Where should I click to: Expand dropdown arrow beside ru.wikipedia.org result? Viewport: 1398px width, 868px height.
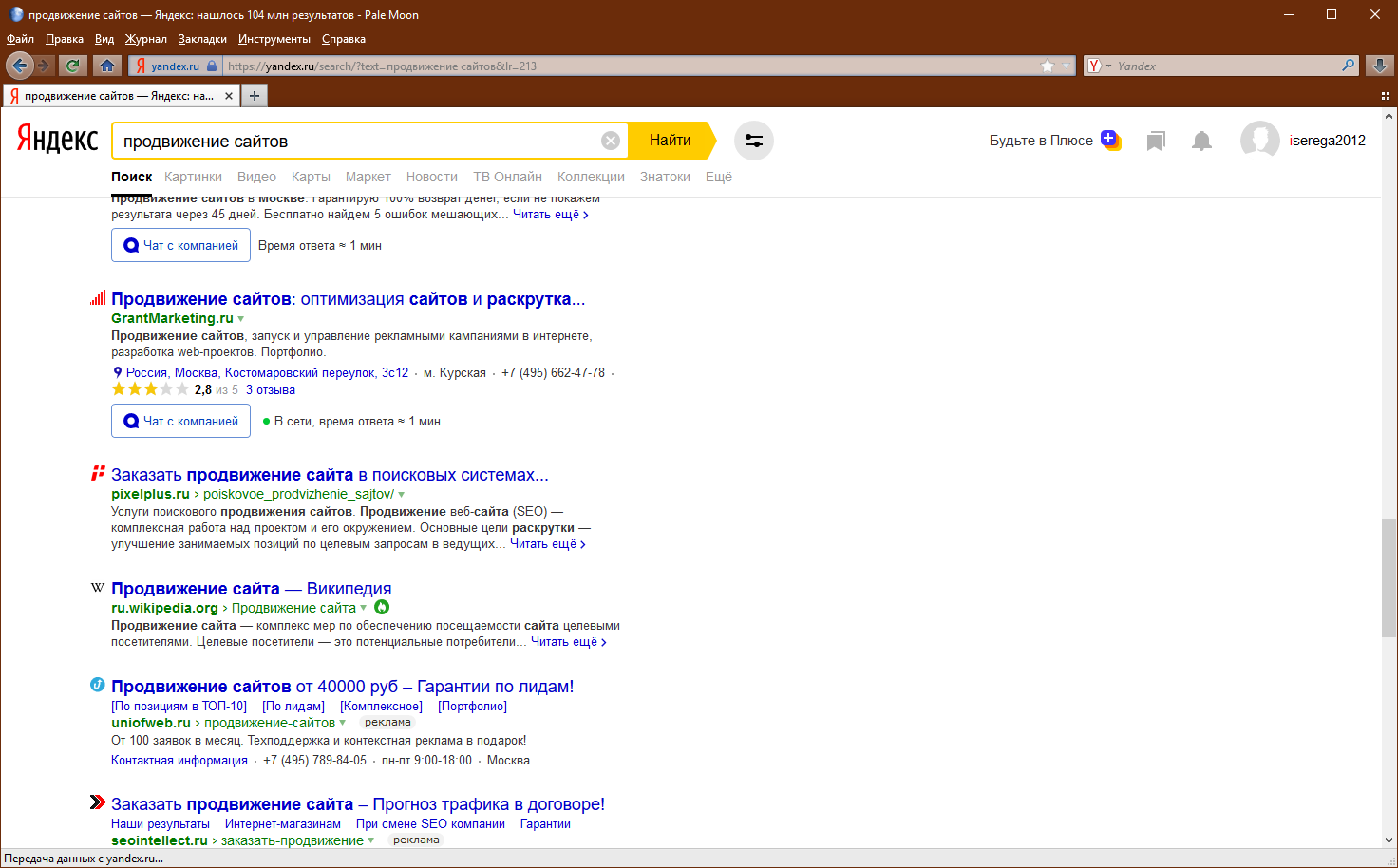[364, 609]
